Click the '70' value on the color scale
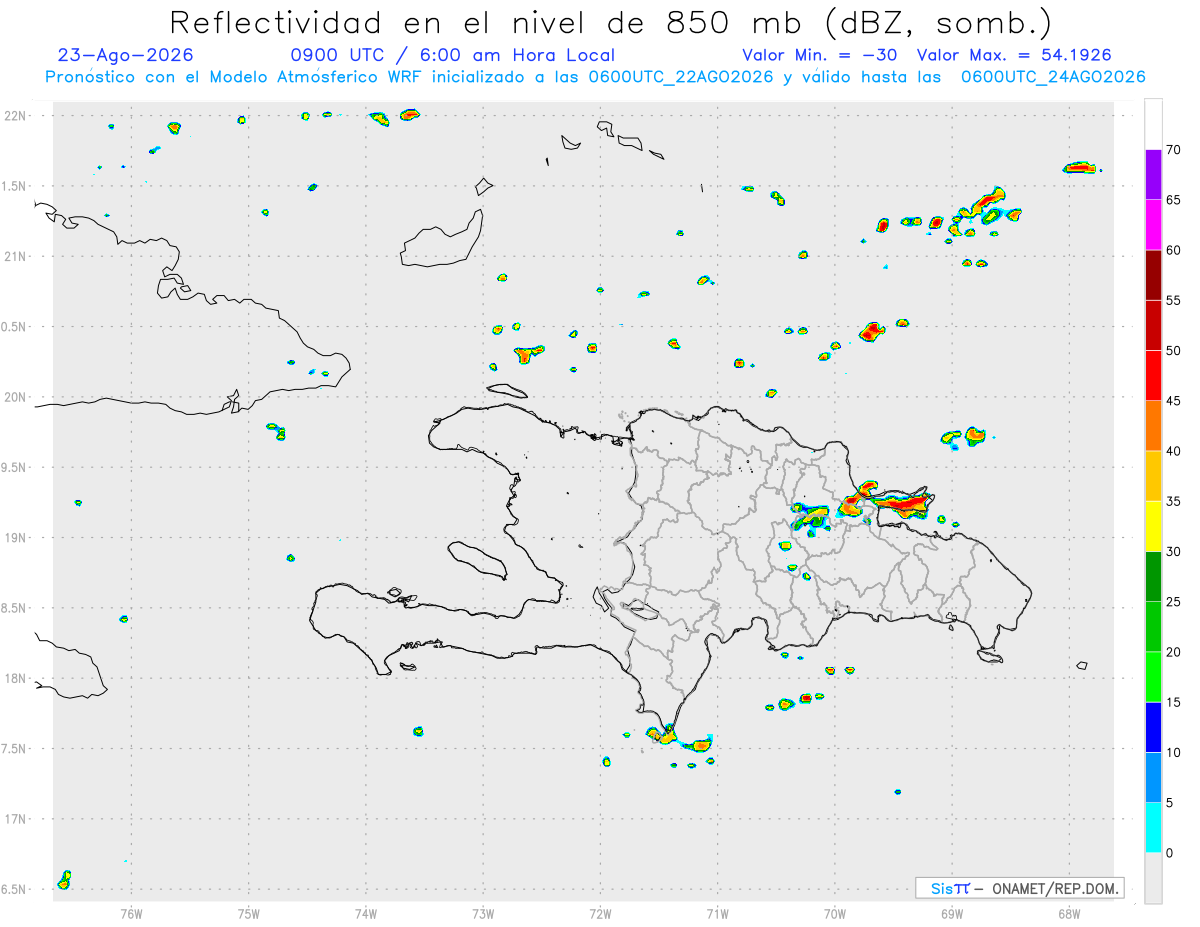 point(1174,150)
